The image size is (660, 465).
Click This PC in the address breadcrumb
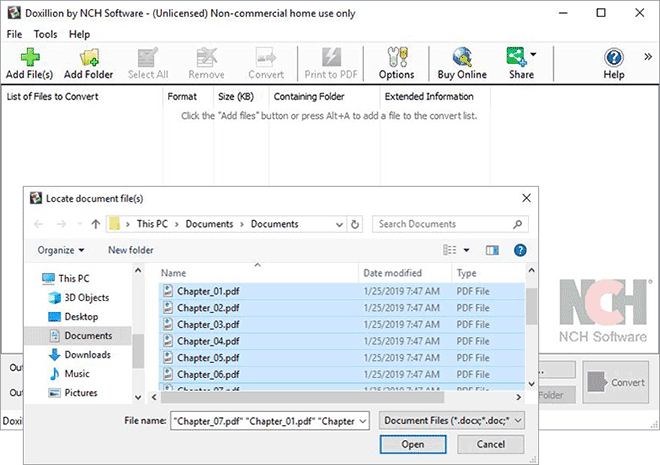point(152,224)
